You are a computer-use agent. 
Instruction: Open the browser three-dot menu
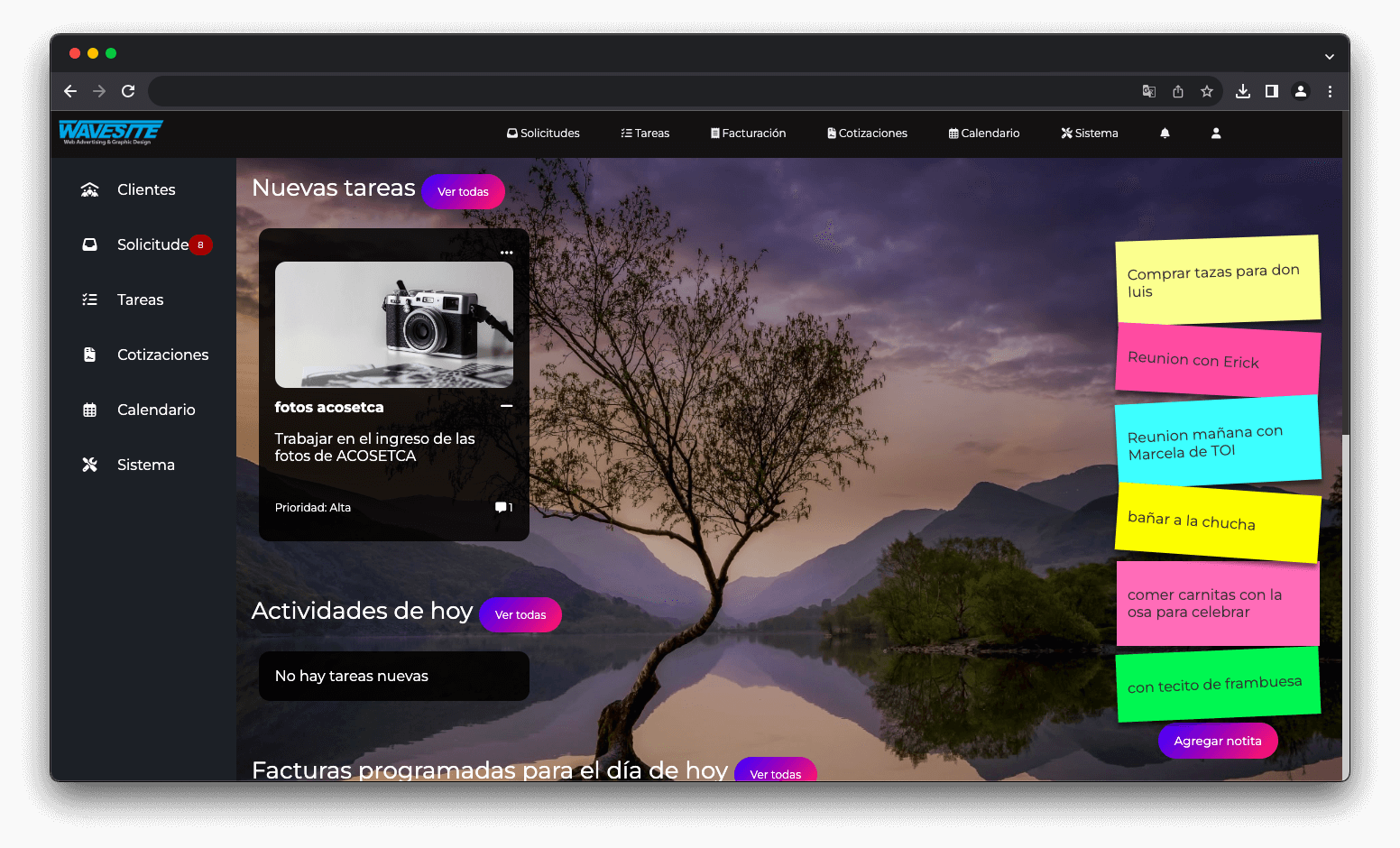click(x=1330, y=91)
